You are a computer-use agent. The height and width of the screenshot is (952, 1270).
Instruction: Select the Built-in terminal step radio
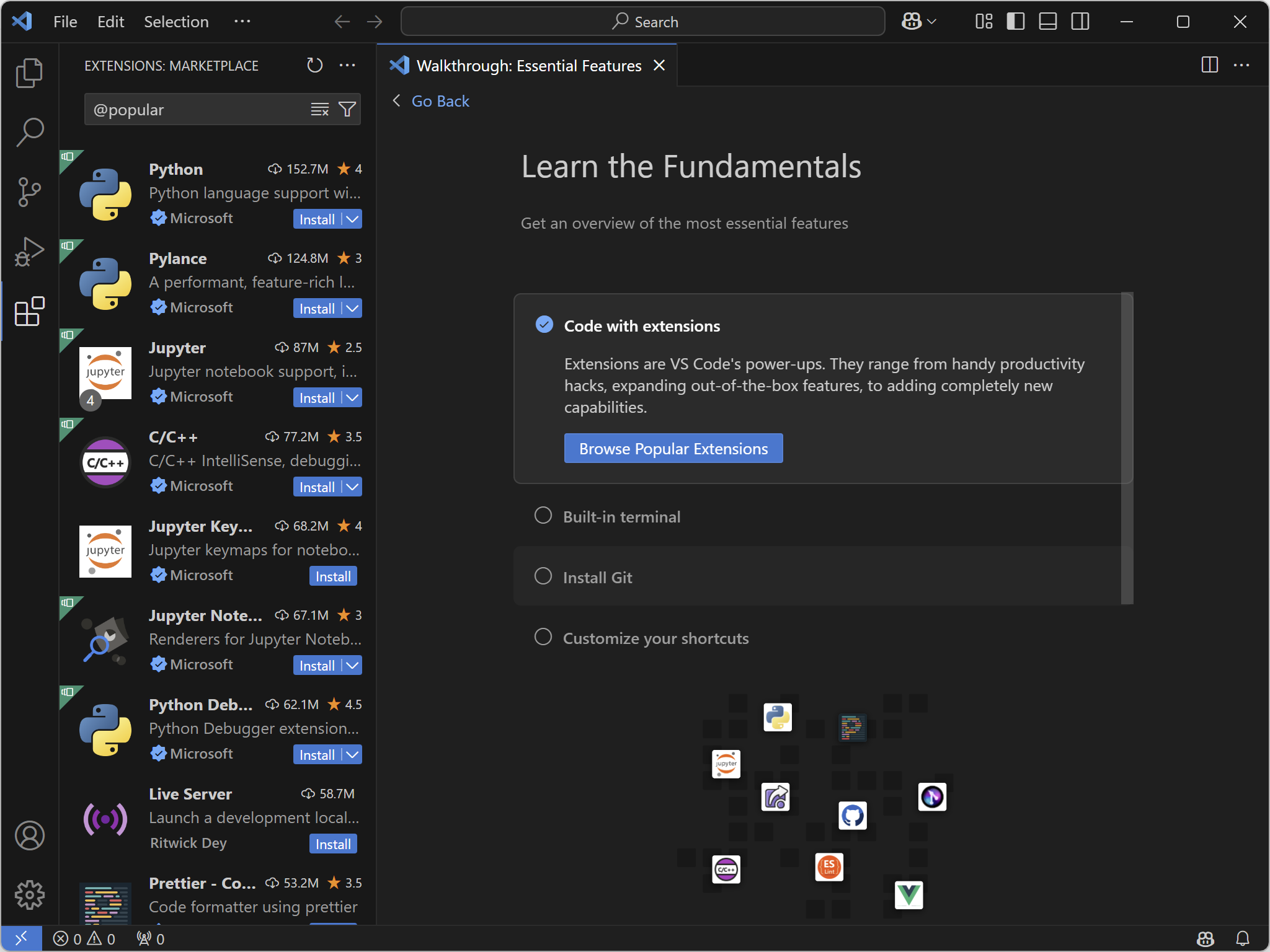click(543, 516)
